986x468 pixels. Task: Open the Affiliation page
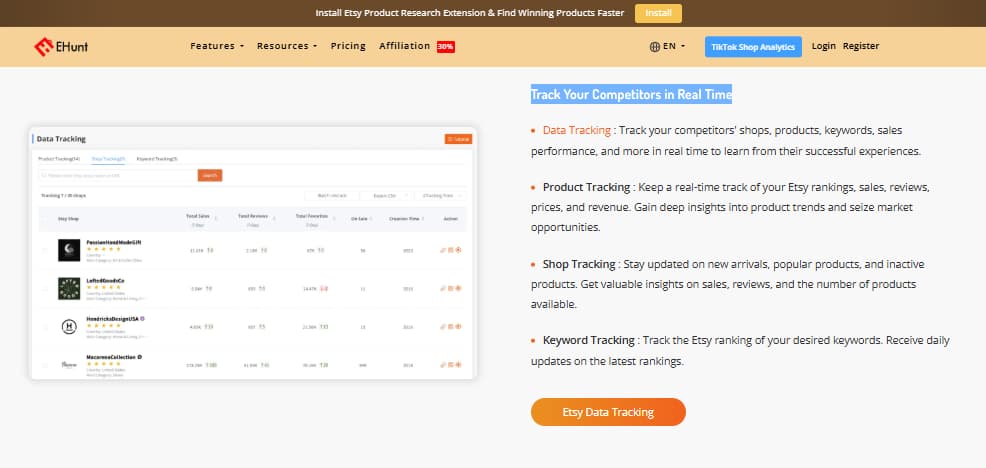(x=404, y=46)
